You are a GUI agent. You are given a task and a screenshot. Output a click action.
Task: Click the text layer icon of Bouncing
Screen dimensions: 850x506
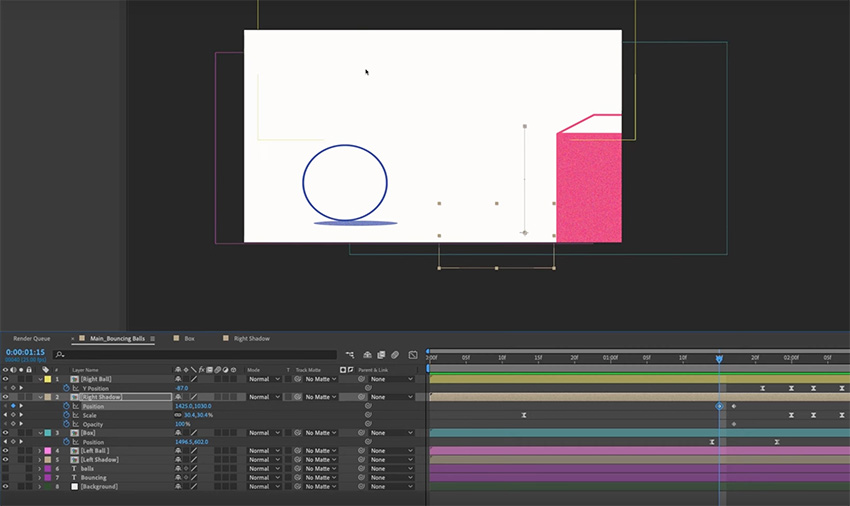tap(74, 478)
